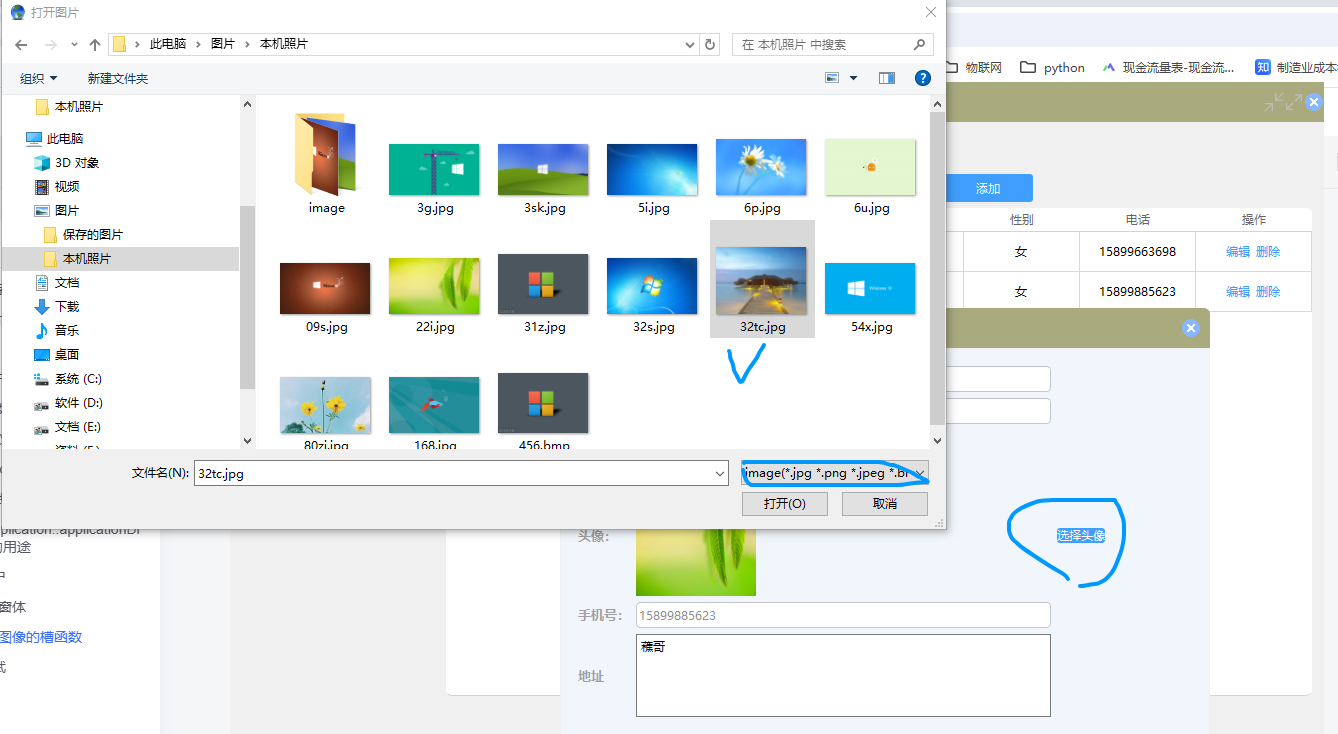This screenshot has height=734, width=1338.
Task: Click 新建文件夹 button
Action: (x=118, y=78)
